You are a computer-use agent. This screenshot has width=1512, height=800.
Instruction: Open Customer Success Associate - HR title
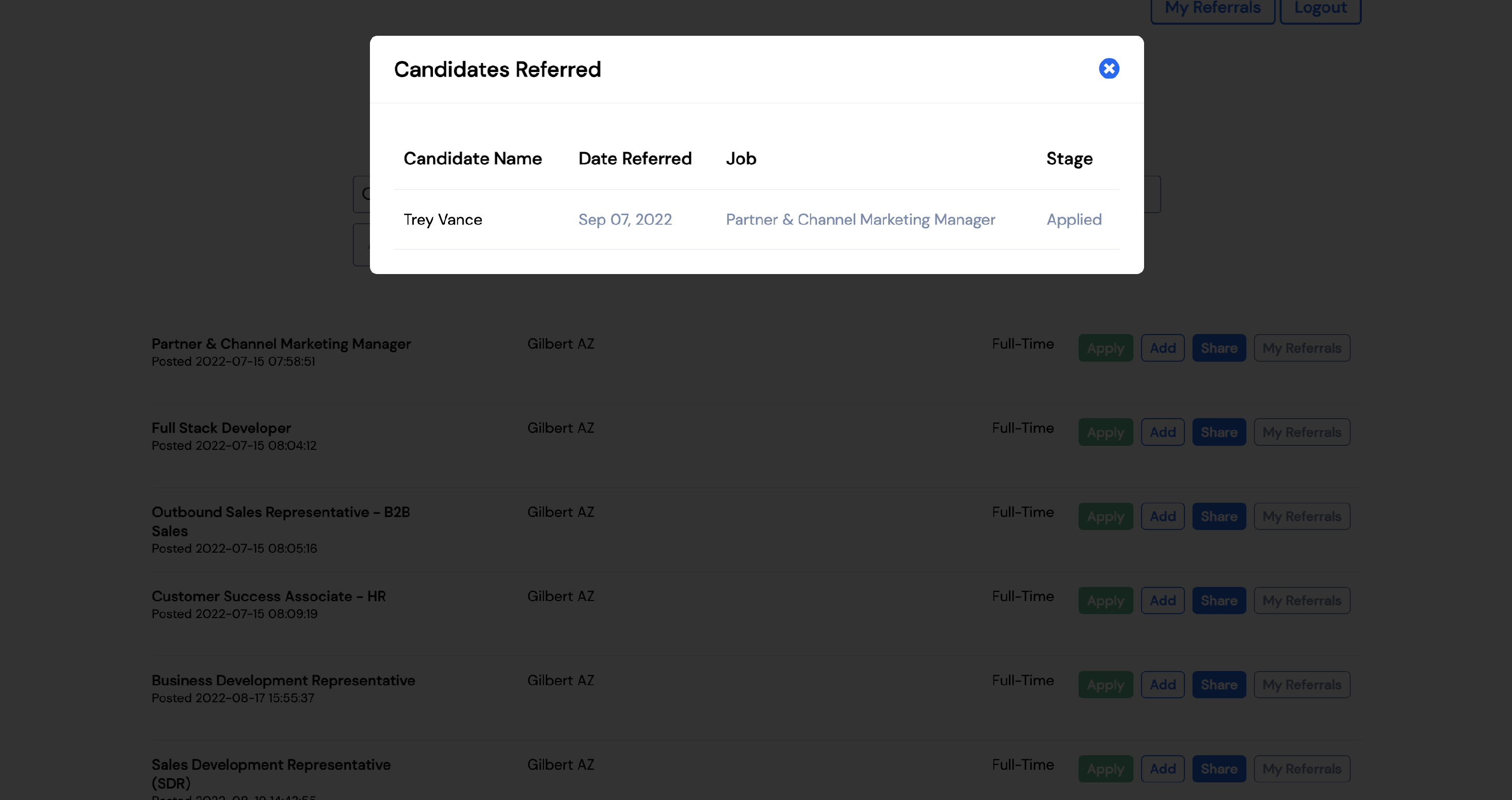click(x=268, y=596)
